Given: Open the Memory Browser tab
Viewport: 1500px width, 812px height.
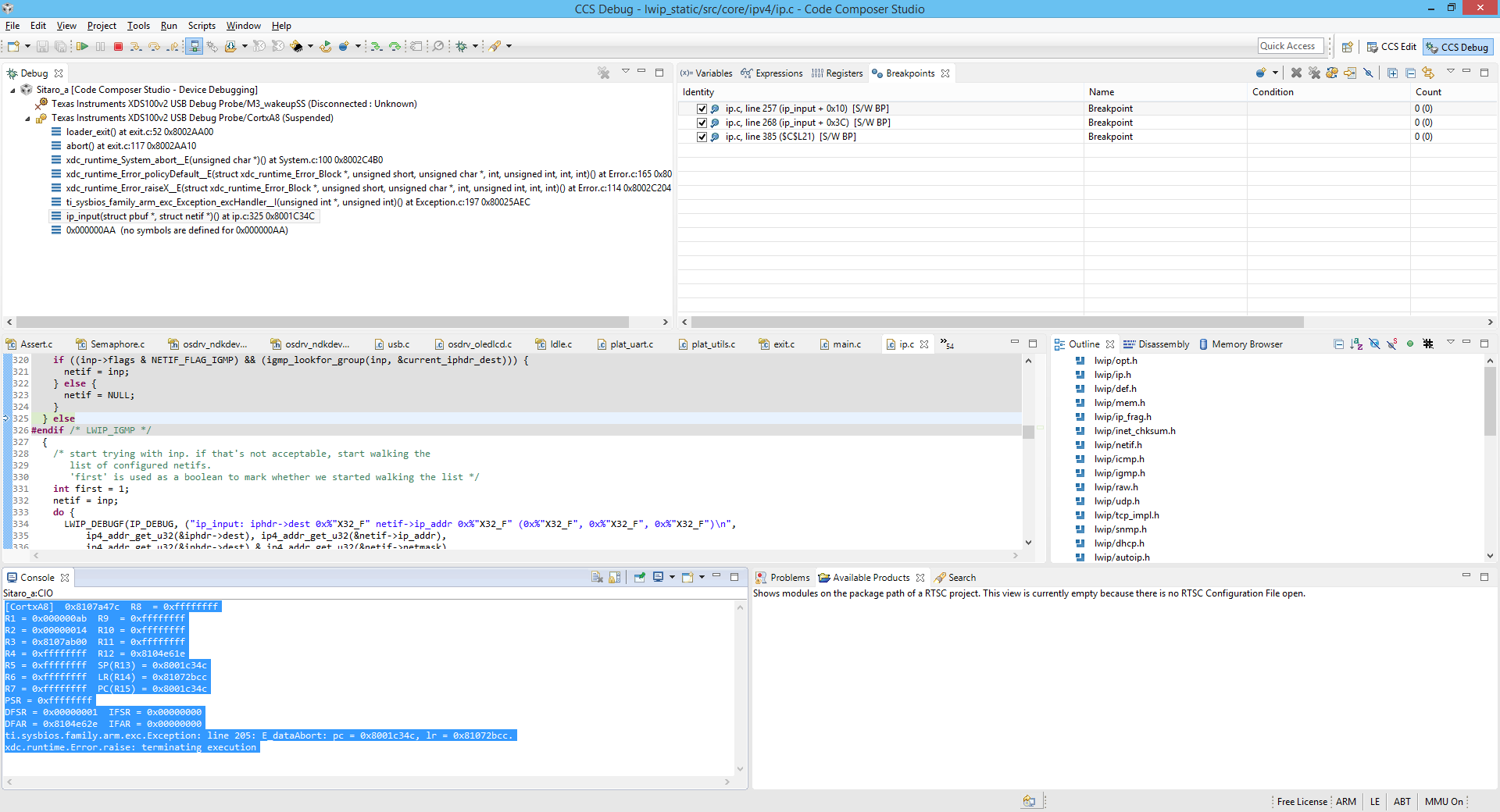Looking at the screenshot, I should click(x=1241, y=344).
